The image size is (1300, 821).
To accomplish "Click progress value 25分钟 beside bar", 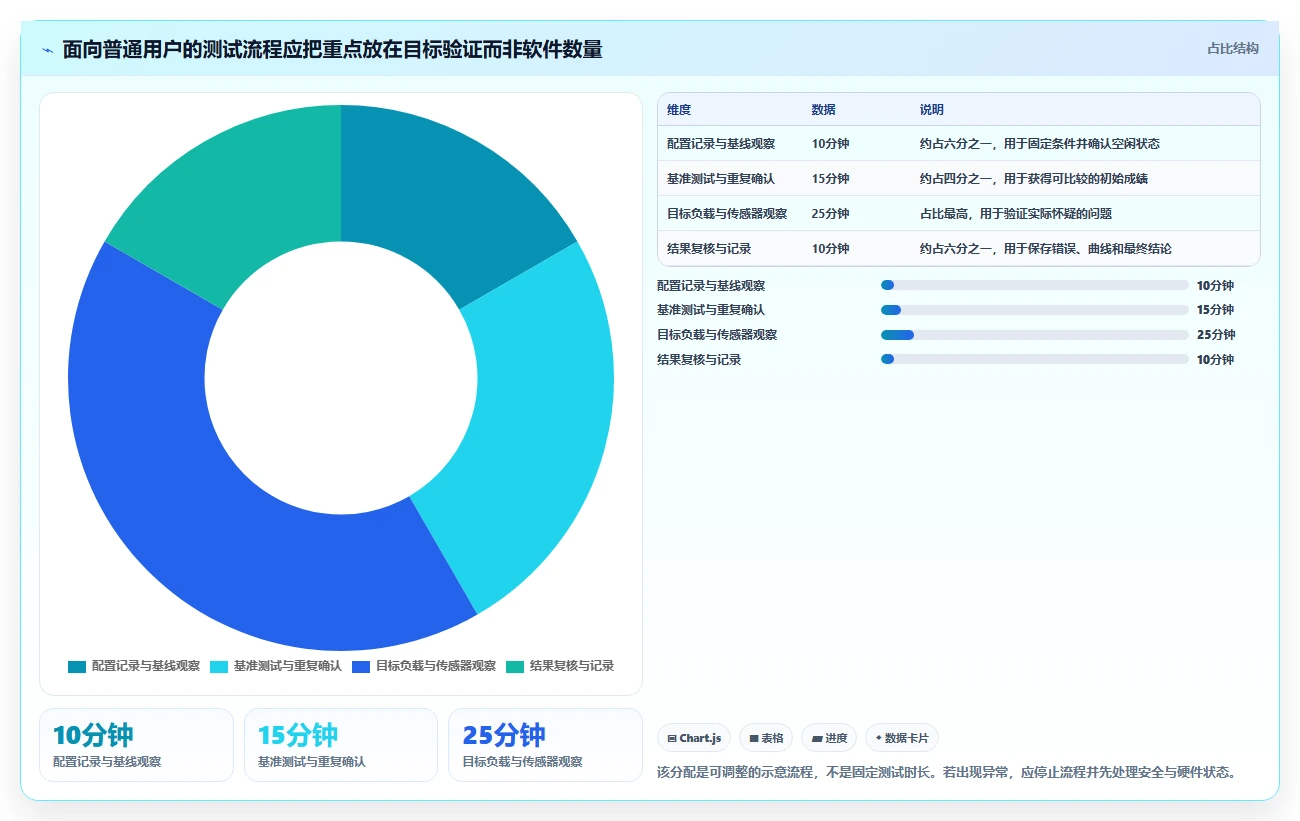I will (1216, 335).
